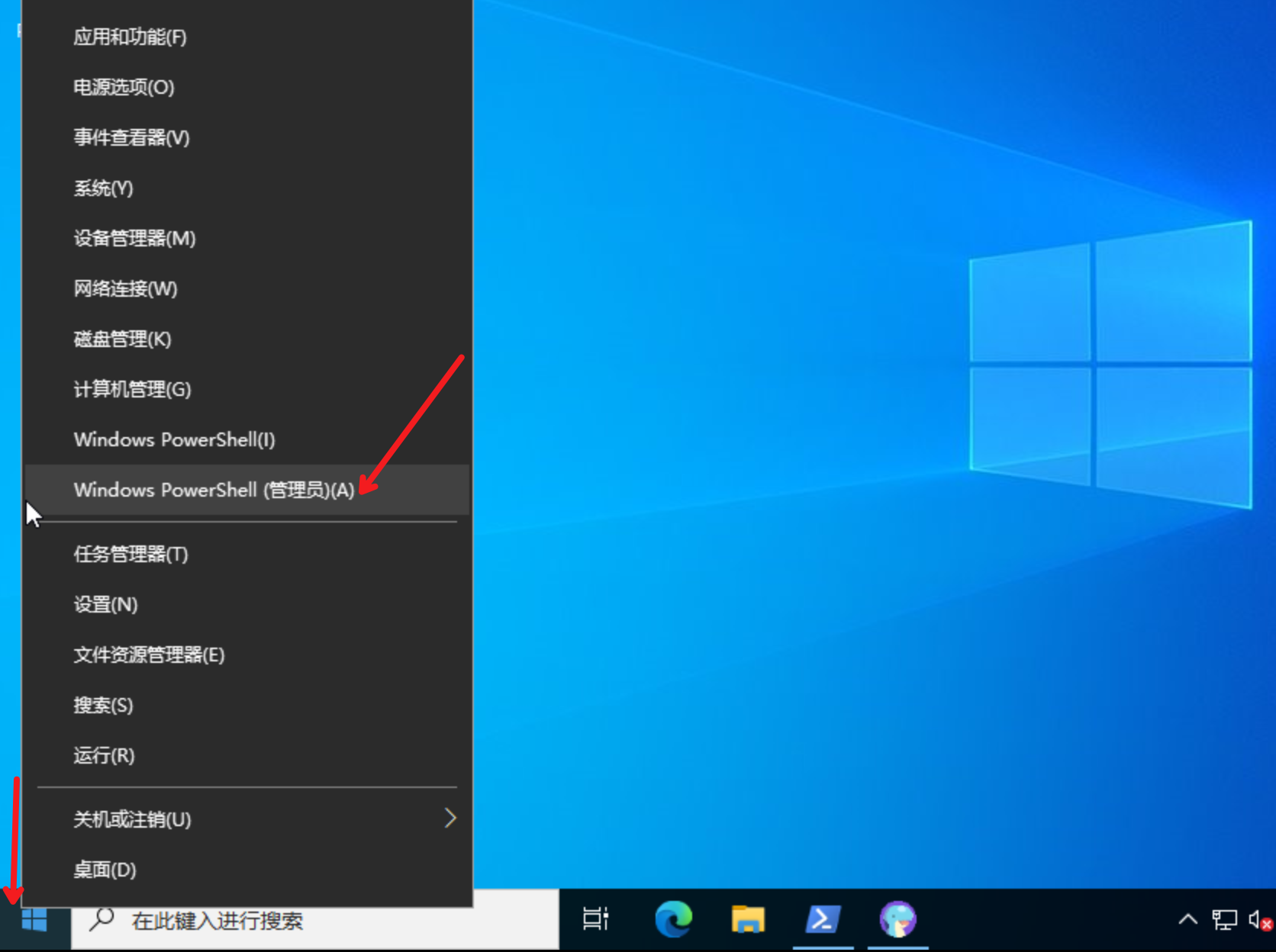Switch to PowerShell taskbar window
Image resolution: width=1276 pixels, height=952 pixels.
click(822, 919)
